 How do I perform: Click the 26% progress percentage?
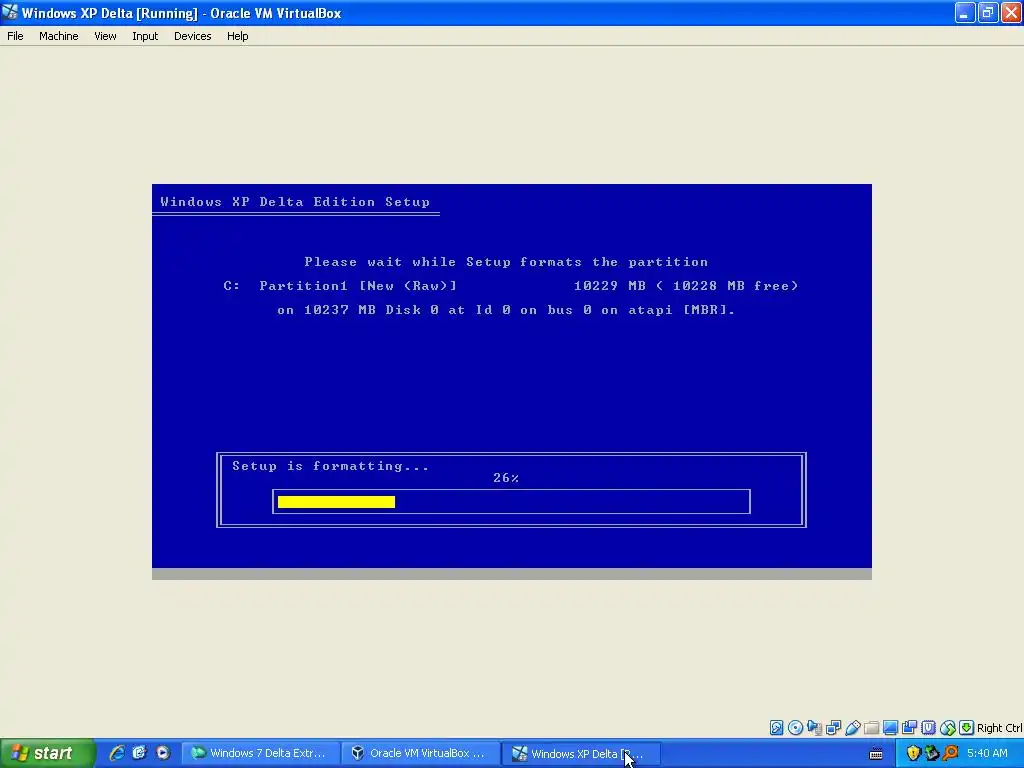pyautogui.click(x=506, y=478)
